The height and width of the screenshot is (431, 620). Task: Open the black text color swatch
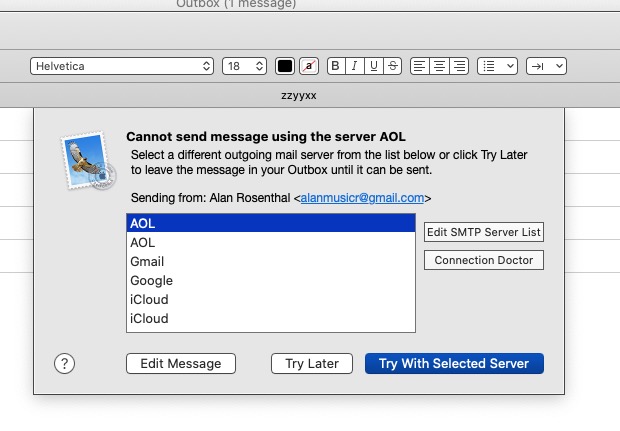(285, 66)
